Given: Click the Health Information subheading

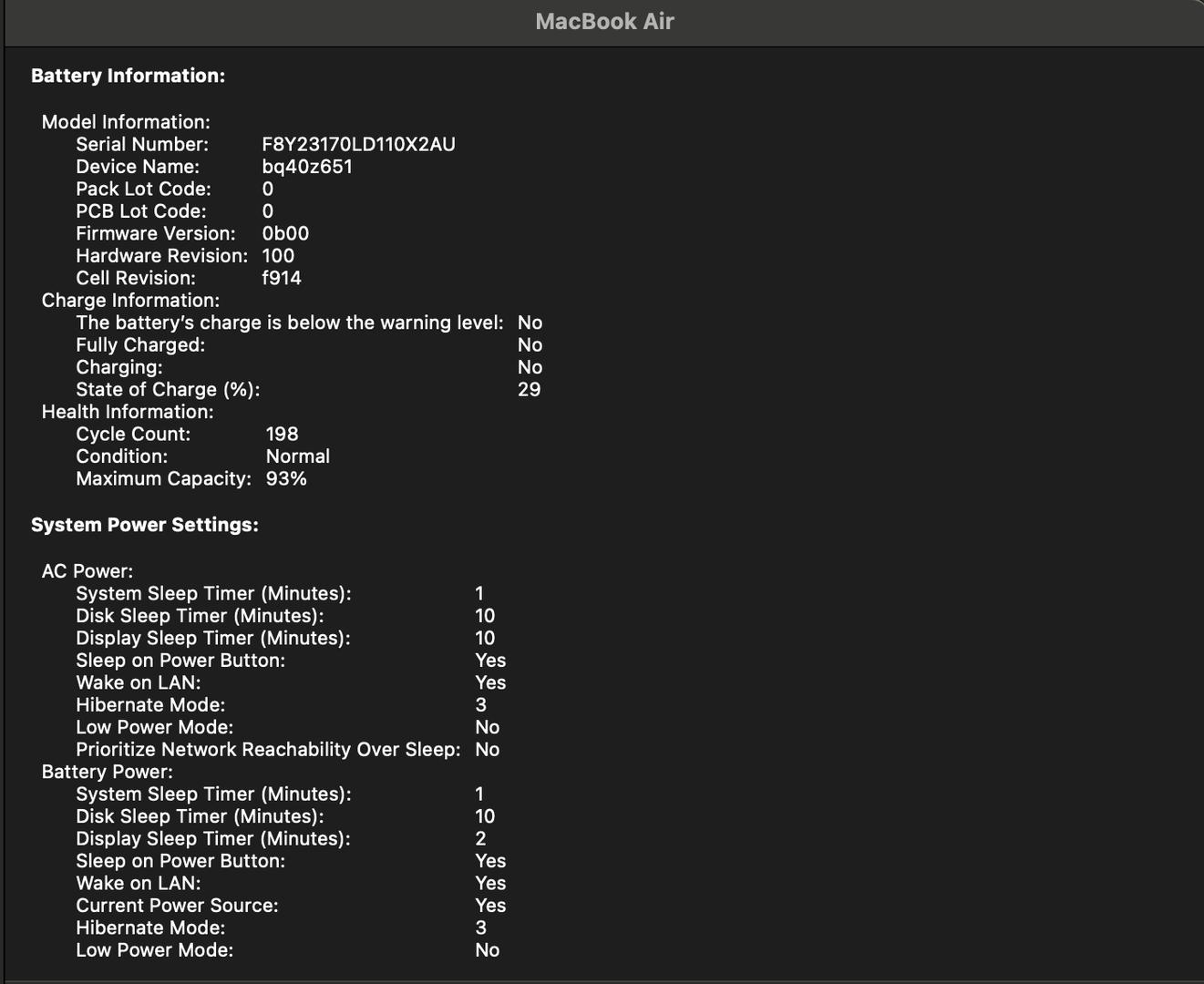Looking at the screenshot, I should (x=128, y=412).
